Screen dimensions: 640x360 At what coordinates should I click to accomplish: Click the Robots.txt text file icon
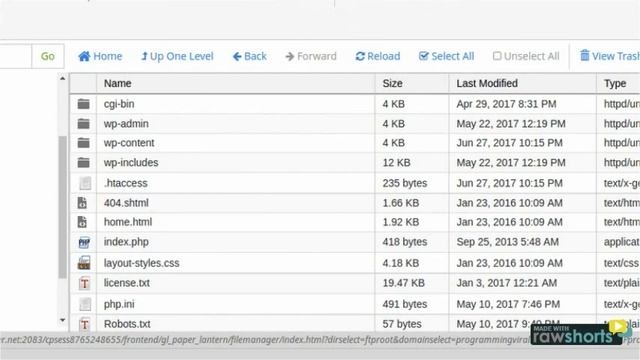84,324
